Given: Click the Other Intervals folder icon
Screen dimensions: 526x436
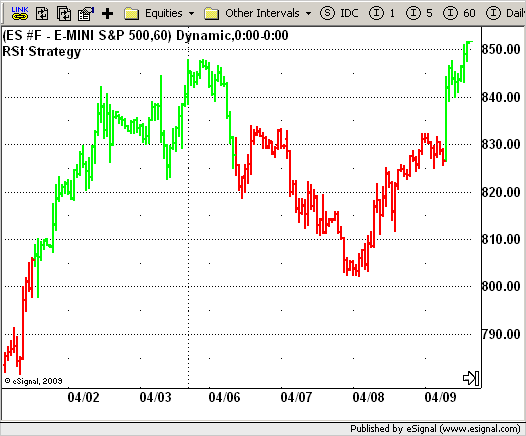Looking at the screenshot, I should (x=212, y=14).
